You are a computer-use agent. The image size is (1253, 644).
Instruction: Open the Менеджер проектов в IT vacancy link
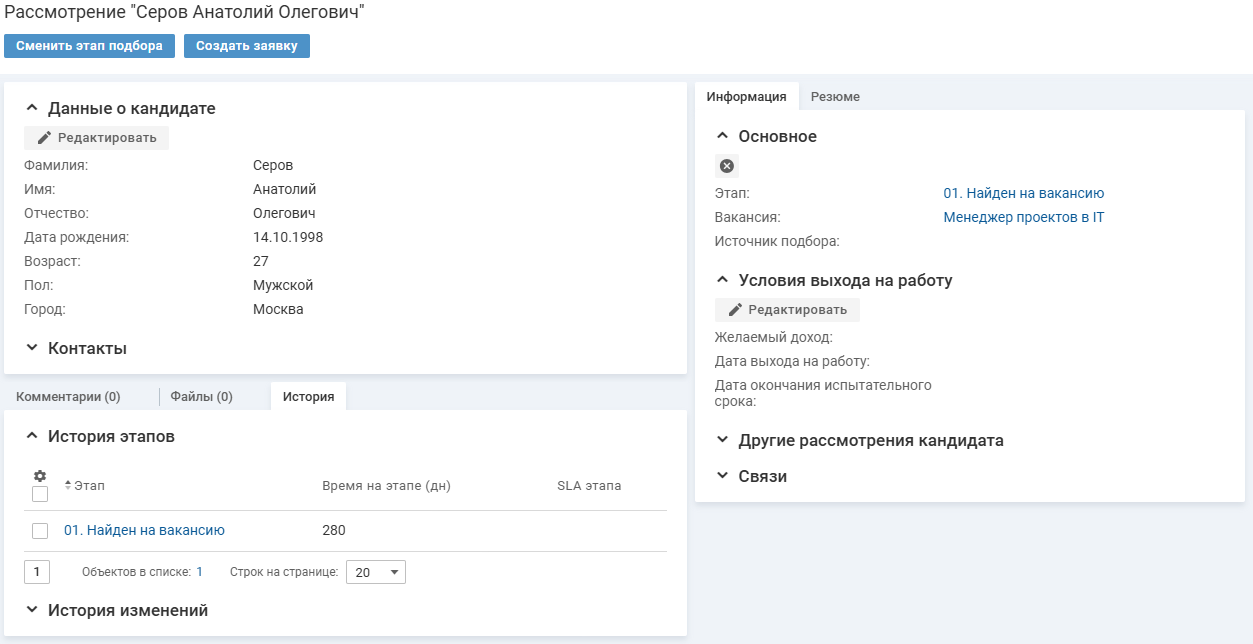click(x=1023, y=217)
